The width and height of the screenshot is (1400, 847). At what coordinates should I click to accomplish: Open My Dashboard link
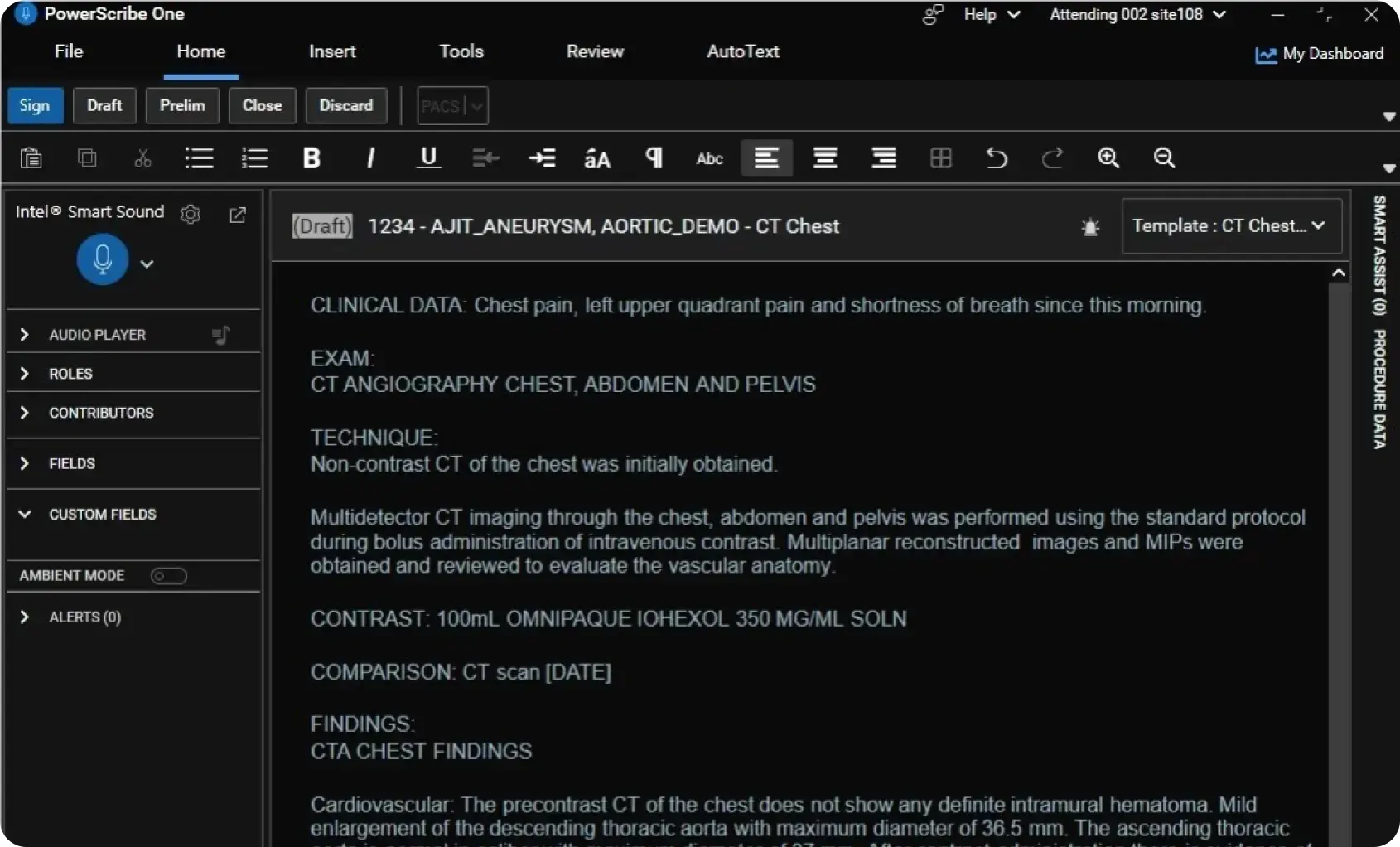[x=1319, y=54]
